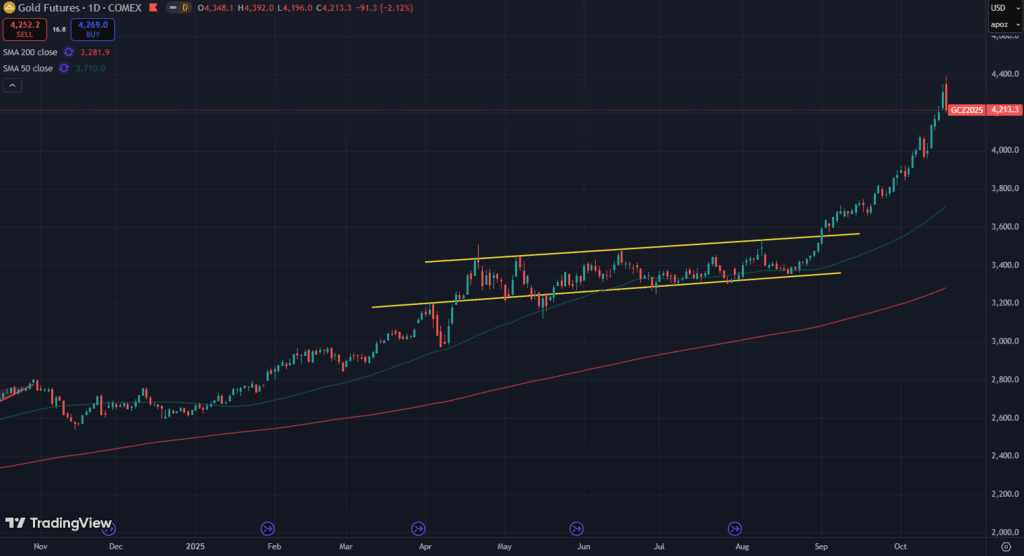Click the SELL 4,252.2 button
The image size is (1024, 556).
pyautogui.click(x=23, y=29)
